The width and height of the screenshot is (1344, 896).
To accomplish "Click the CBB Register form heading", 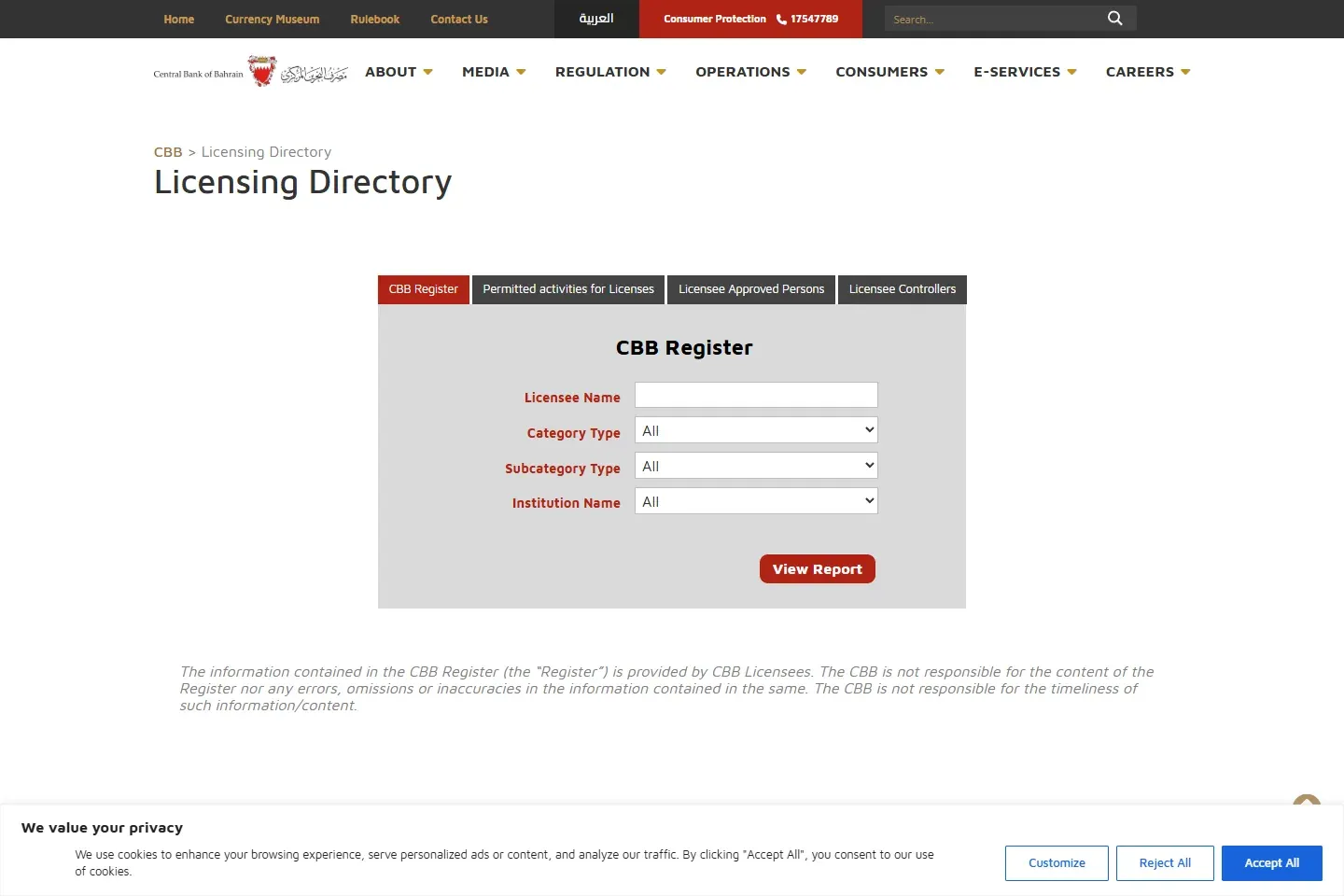I will 684,348.
